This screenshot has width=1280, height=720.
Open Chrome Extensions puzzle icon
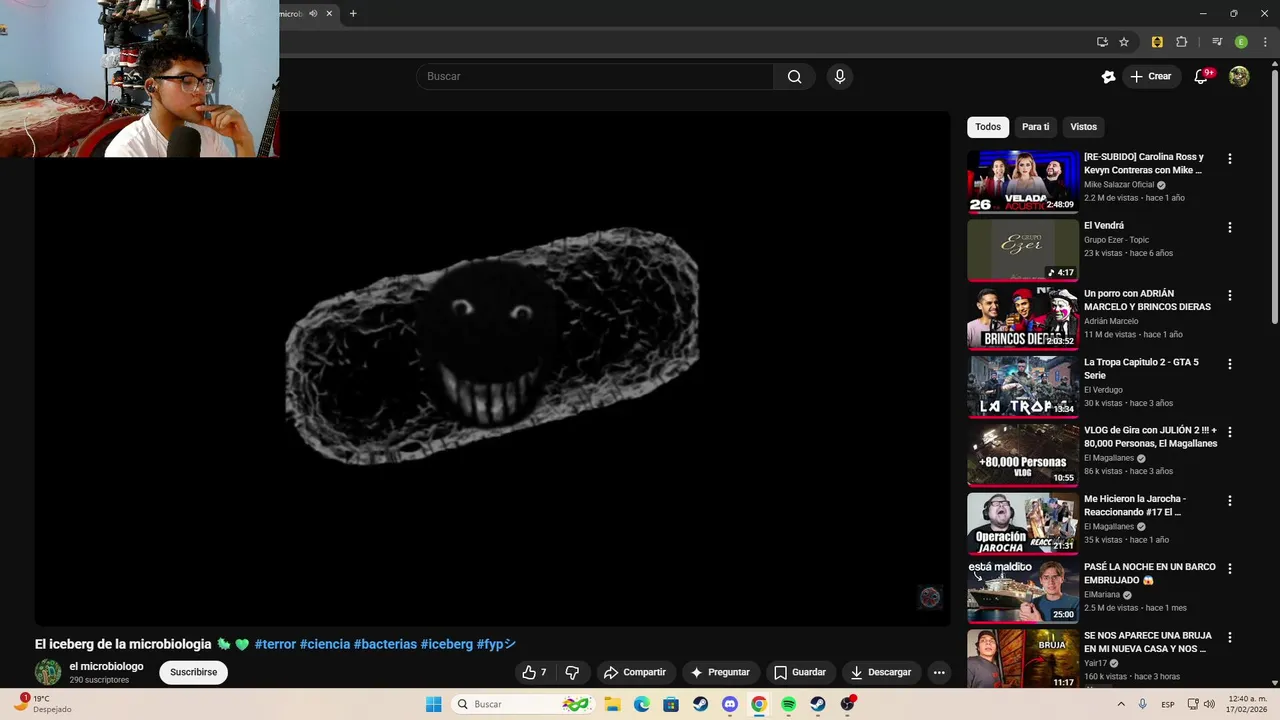(1182, 42)
